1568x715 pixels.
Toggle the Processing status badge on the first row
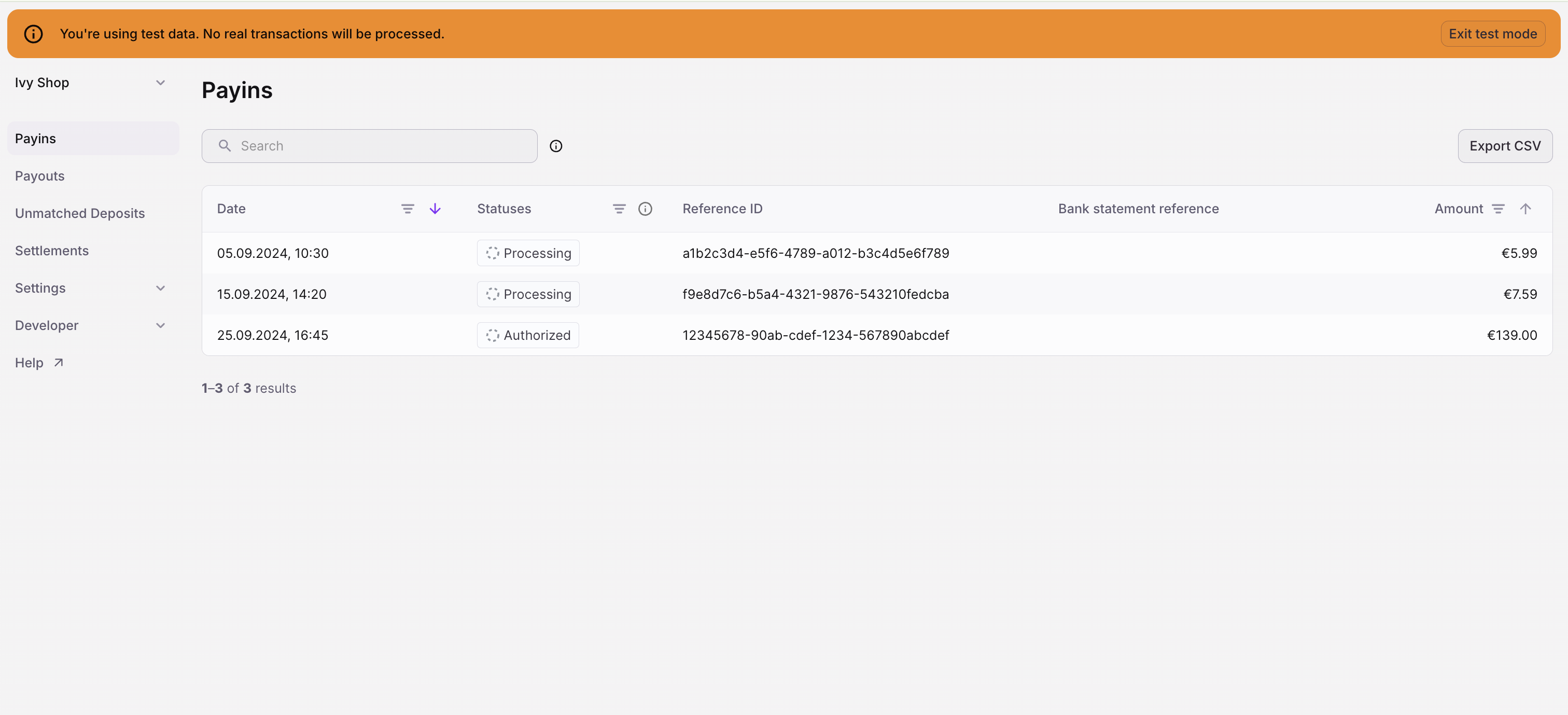(528, 253)
